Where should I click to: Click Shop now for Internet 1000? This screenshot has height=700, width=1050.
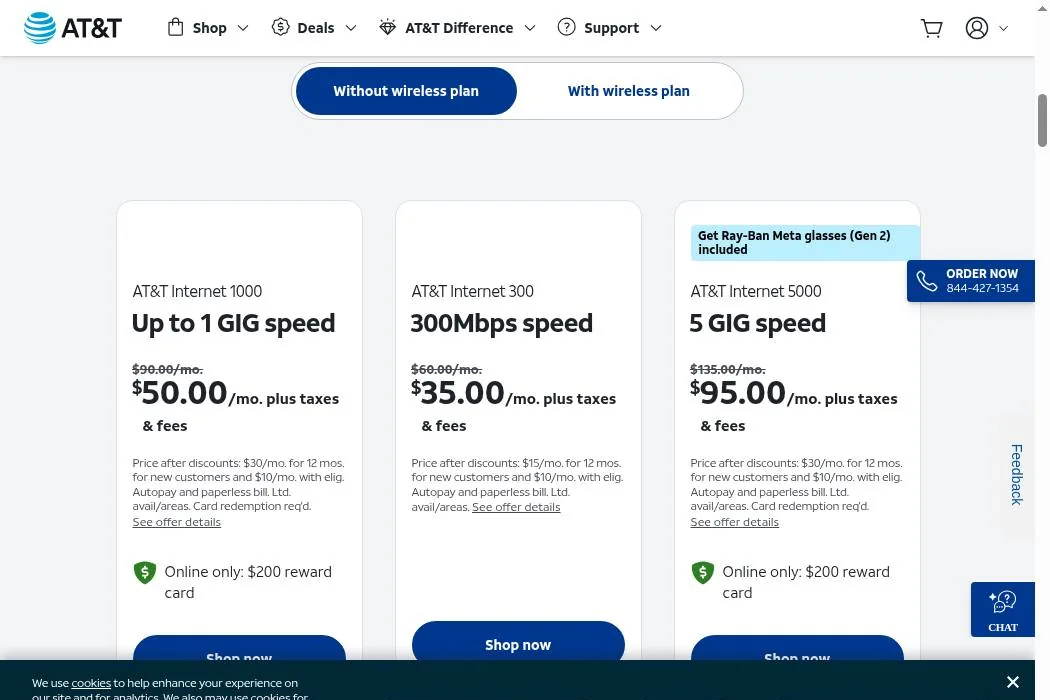pyautogui.click(x=239, y=648)
